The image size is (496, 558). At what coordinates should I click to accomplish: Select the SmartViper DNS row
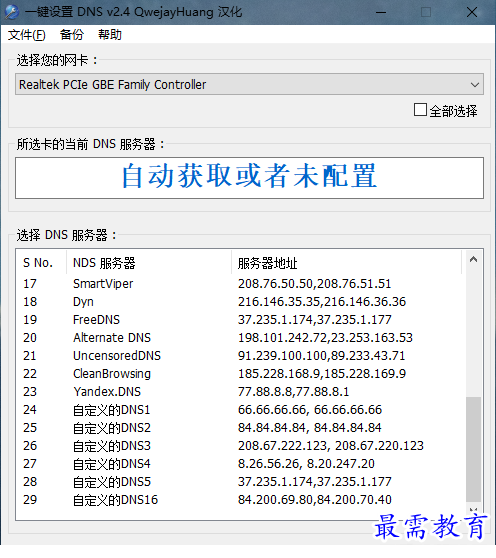click(x=241, y=284)
